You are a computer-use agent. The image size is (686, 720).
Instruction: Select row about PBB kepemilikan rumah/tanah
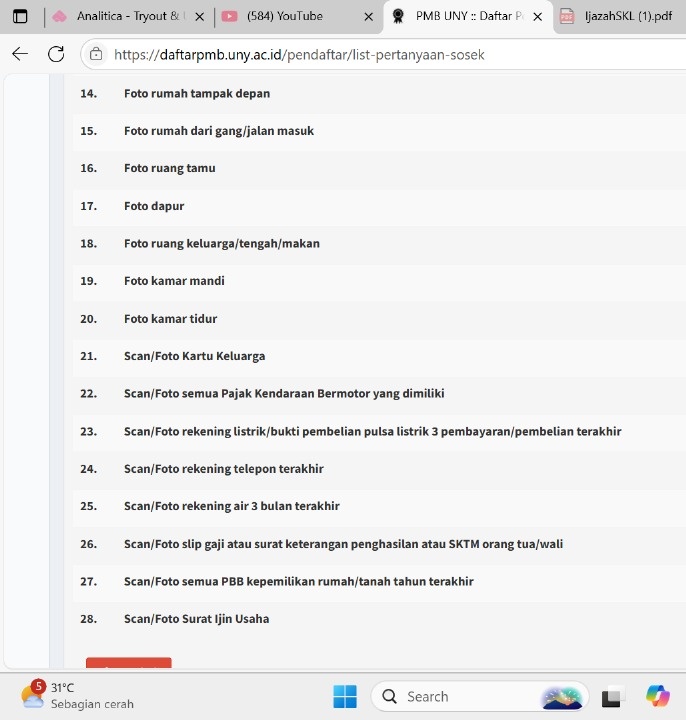pos(379,582)
